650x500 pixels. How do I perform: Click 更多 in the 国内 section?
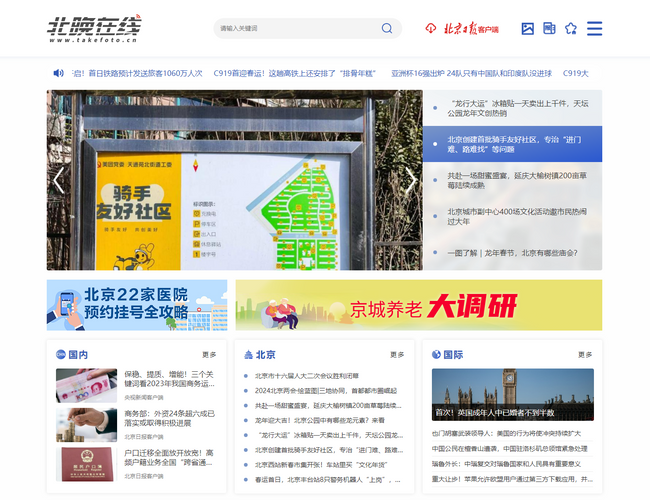point(209,355)
